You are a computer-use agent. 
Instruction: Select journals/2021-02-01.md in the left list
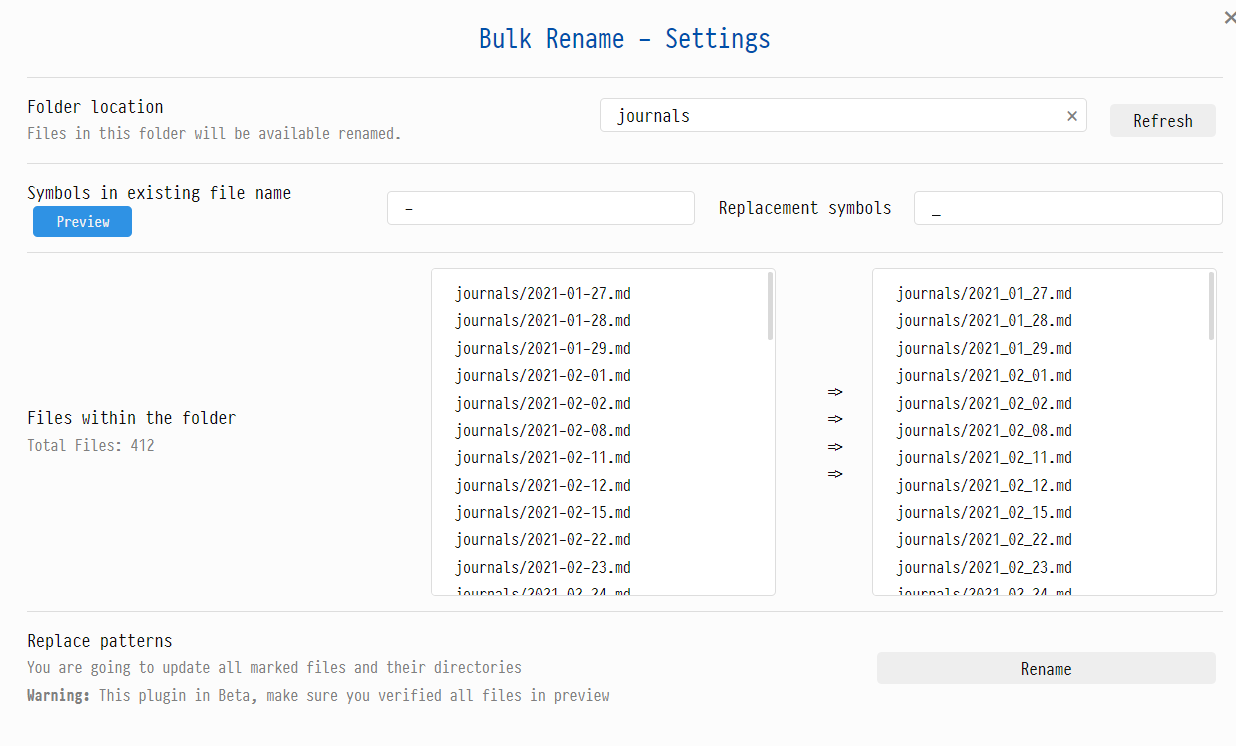pos(543,376)
